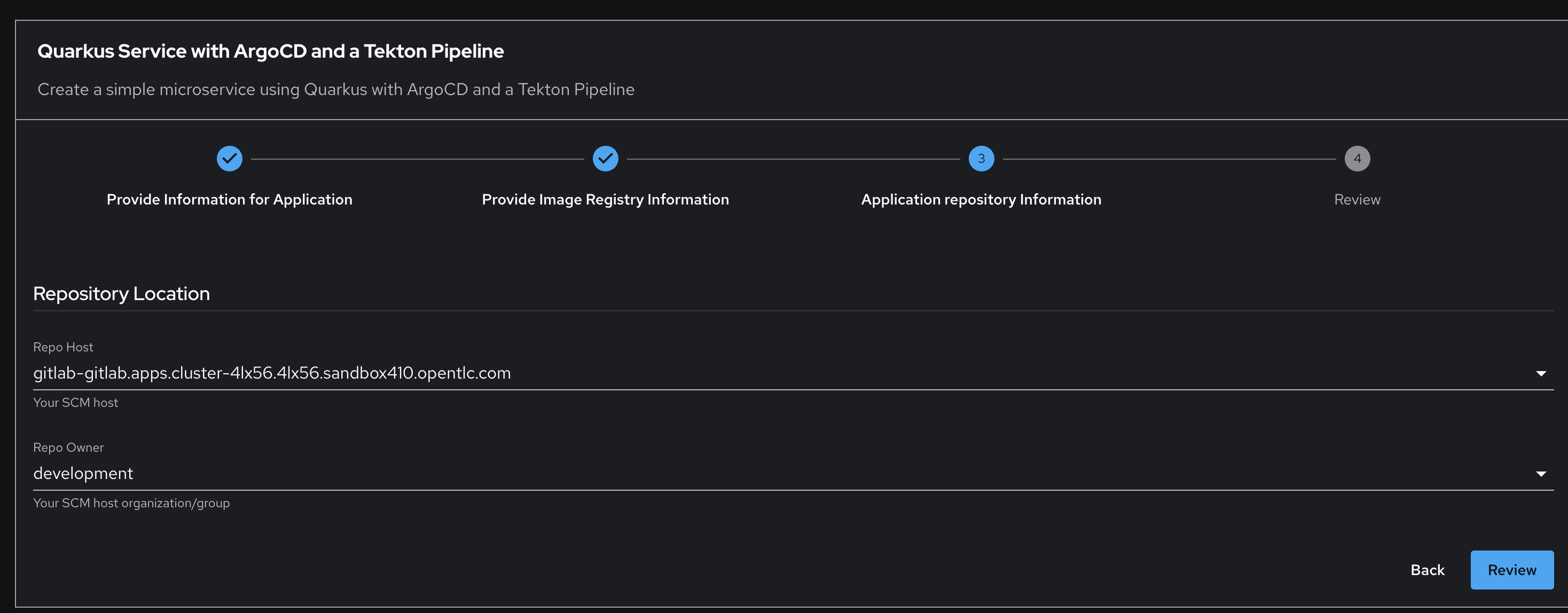Go to Provide Information for Application step
The height and width of the screenshot is (613, 1568).
[230, 200]
